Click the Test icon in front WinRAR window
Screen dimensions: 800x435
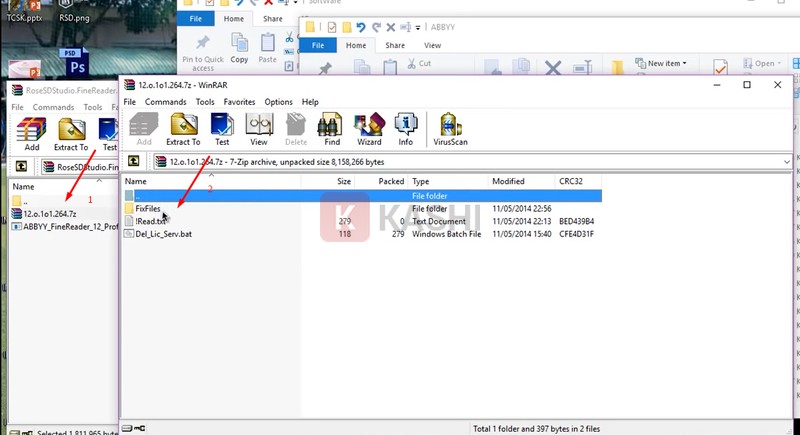pos(222,130)
